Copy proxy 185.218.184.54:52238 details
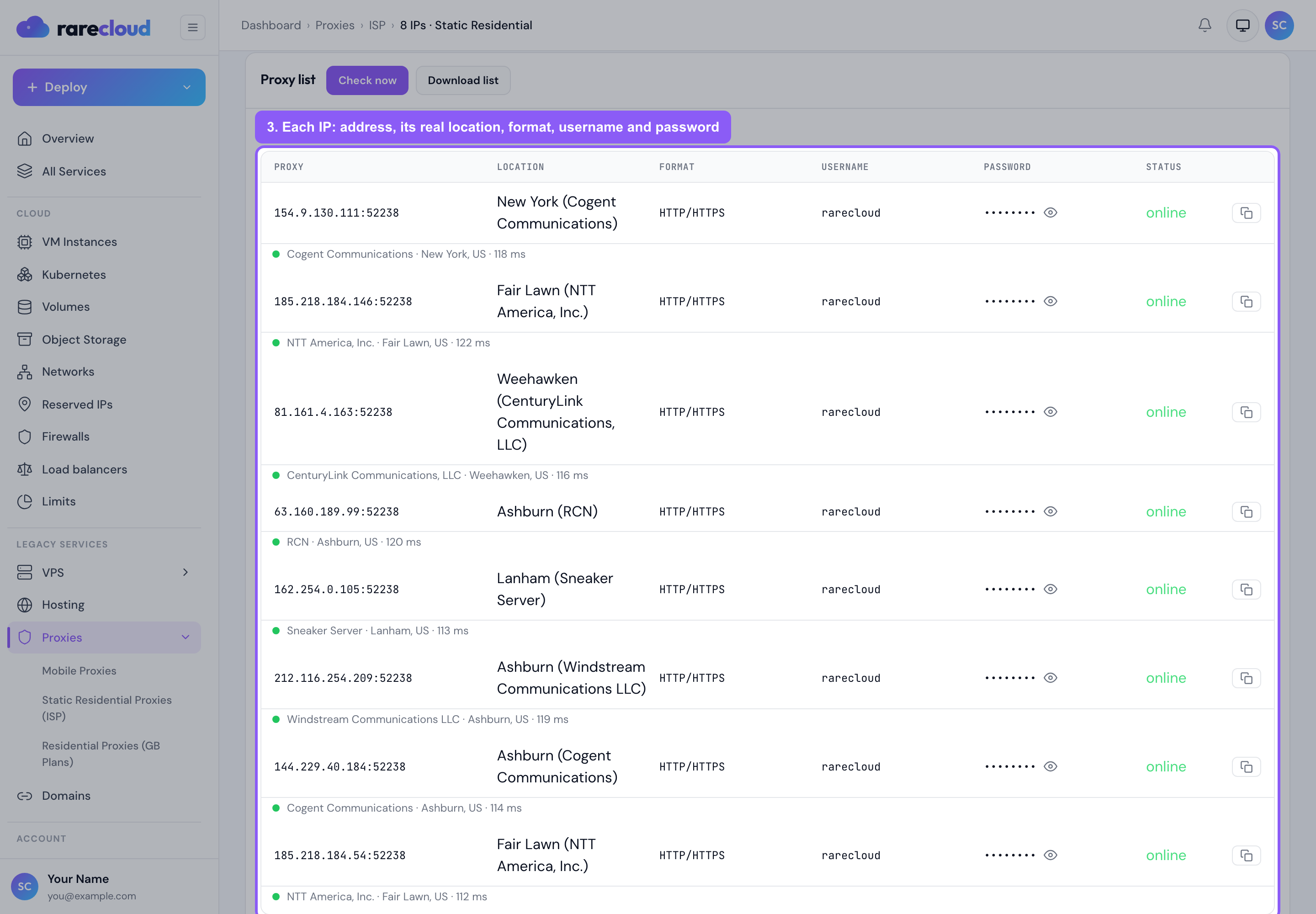 coord(1246,856)
